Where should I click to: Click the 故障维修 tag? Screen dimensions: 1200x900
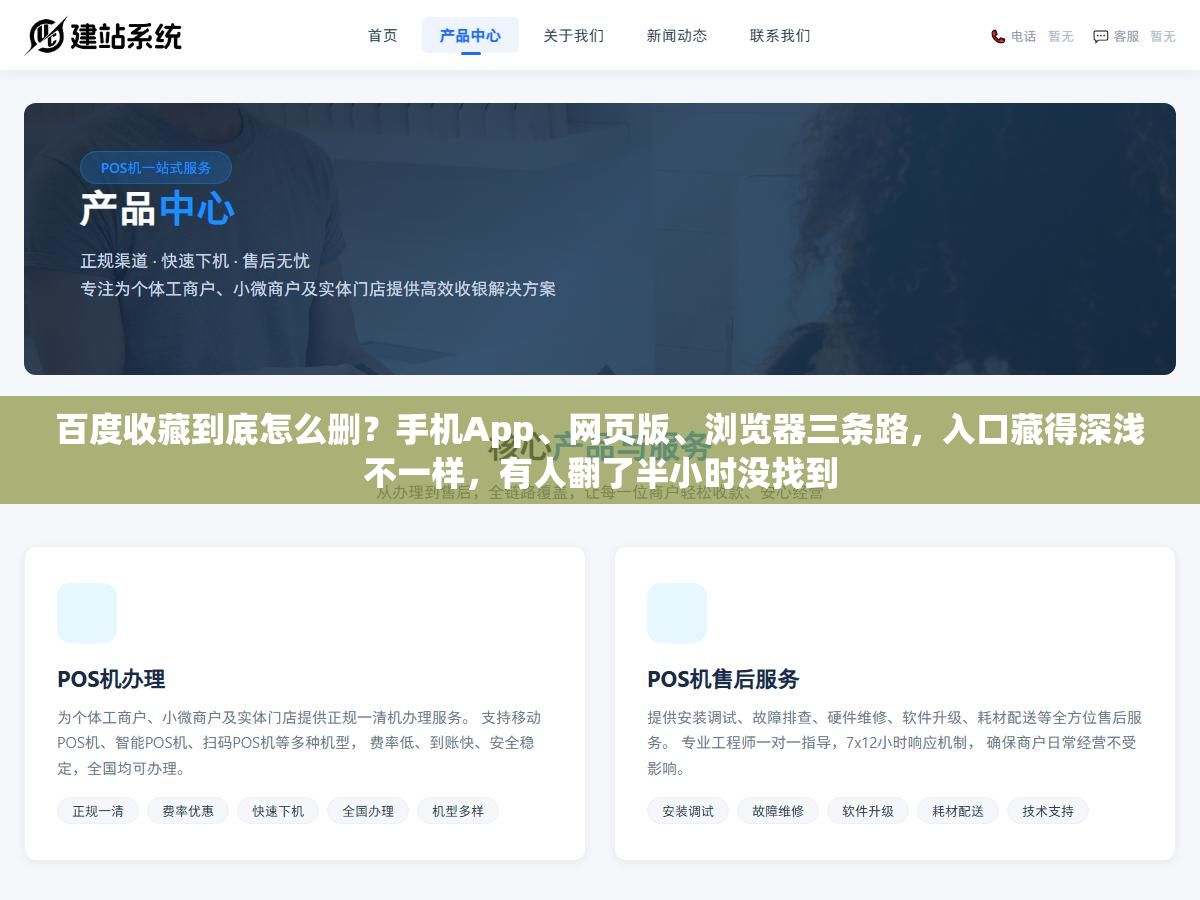point(778,811)
